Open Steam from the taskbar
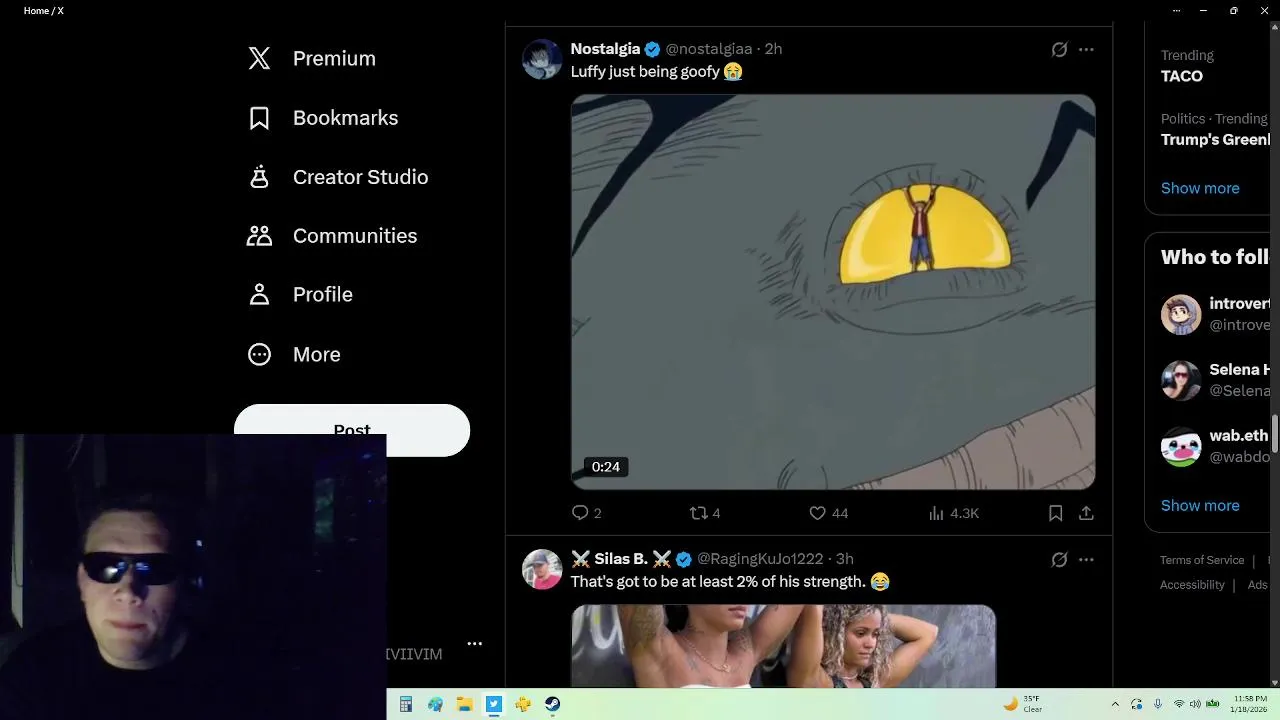This screenshot has height=720, width=1280. (x=552, y=704)
